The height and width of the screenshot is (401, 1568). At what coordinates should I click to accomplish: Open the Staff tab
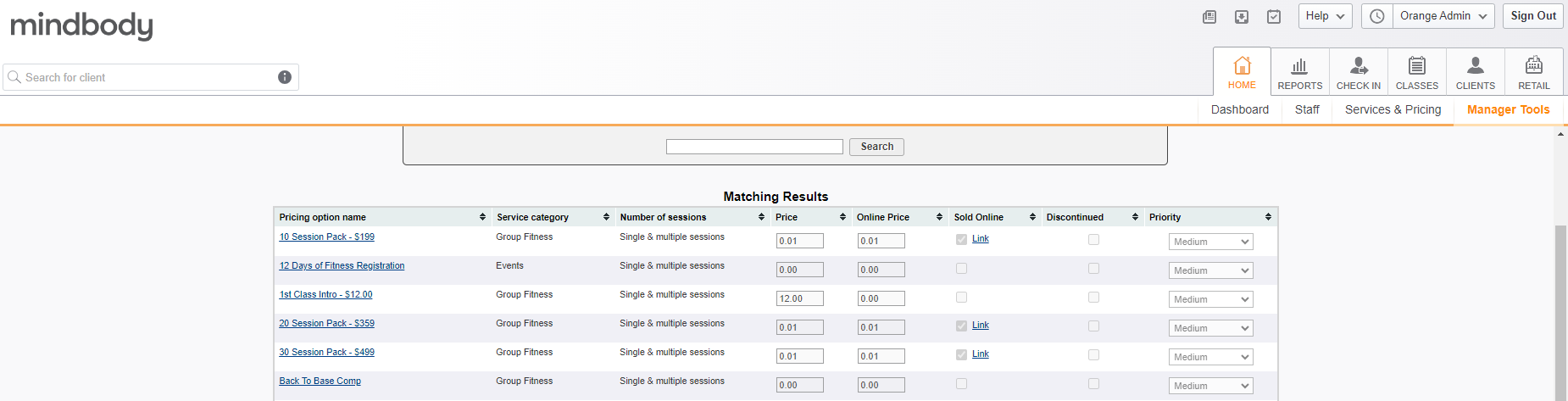point(1307,110)
